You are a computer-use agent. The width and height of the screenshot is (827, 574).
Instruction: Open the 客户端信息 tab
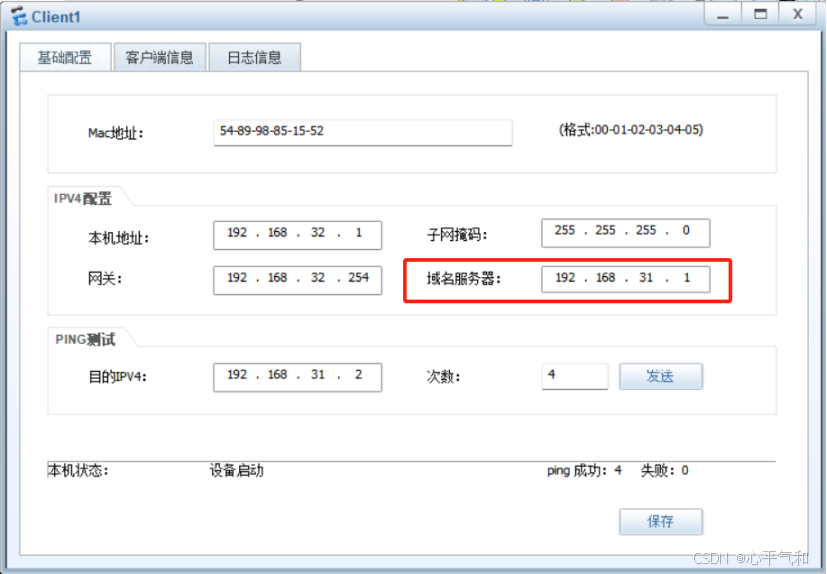159,57
